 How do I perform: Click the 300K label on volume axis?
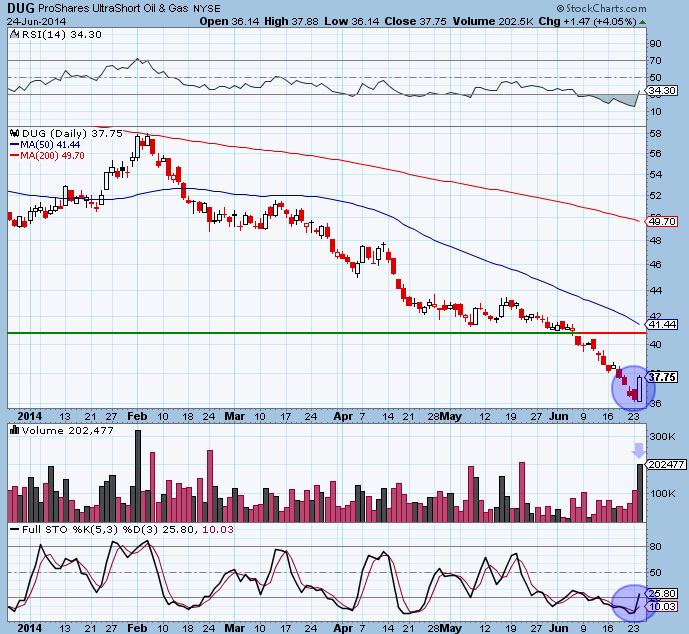[662, 436]
